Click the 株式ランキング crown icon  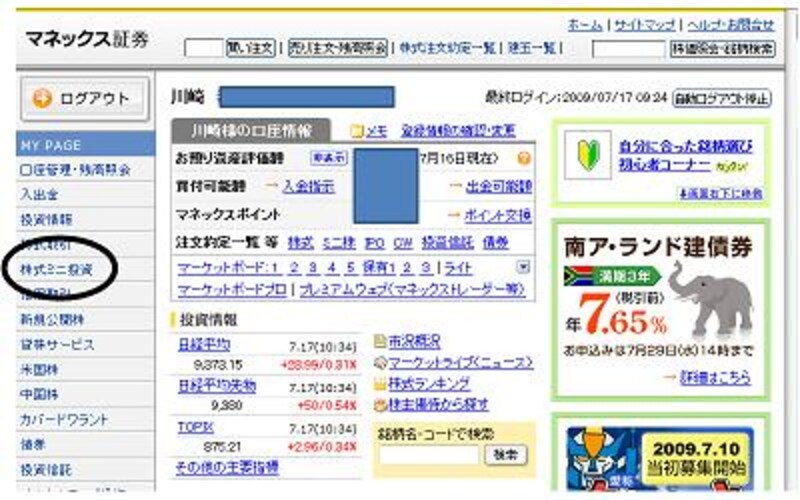[380, 384]
